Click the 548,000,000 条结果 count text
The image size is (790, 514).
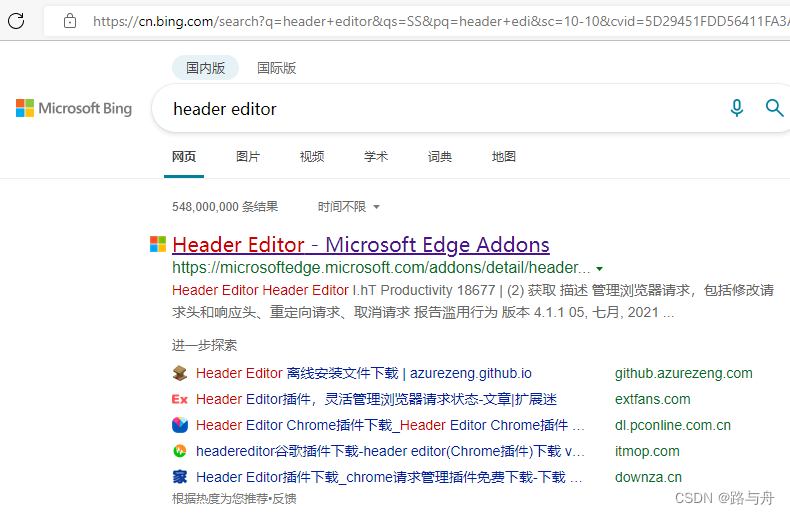(x=225, y=207)
